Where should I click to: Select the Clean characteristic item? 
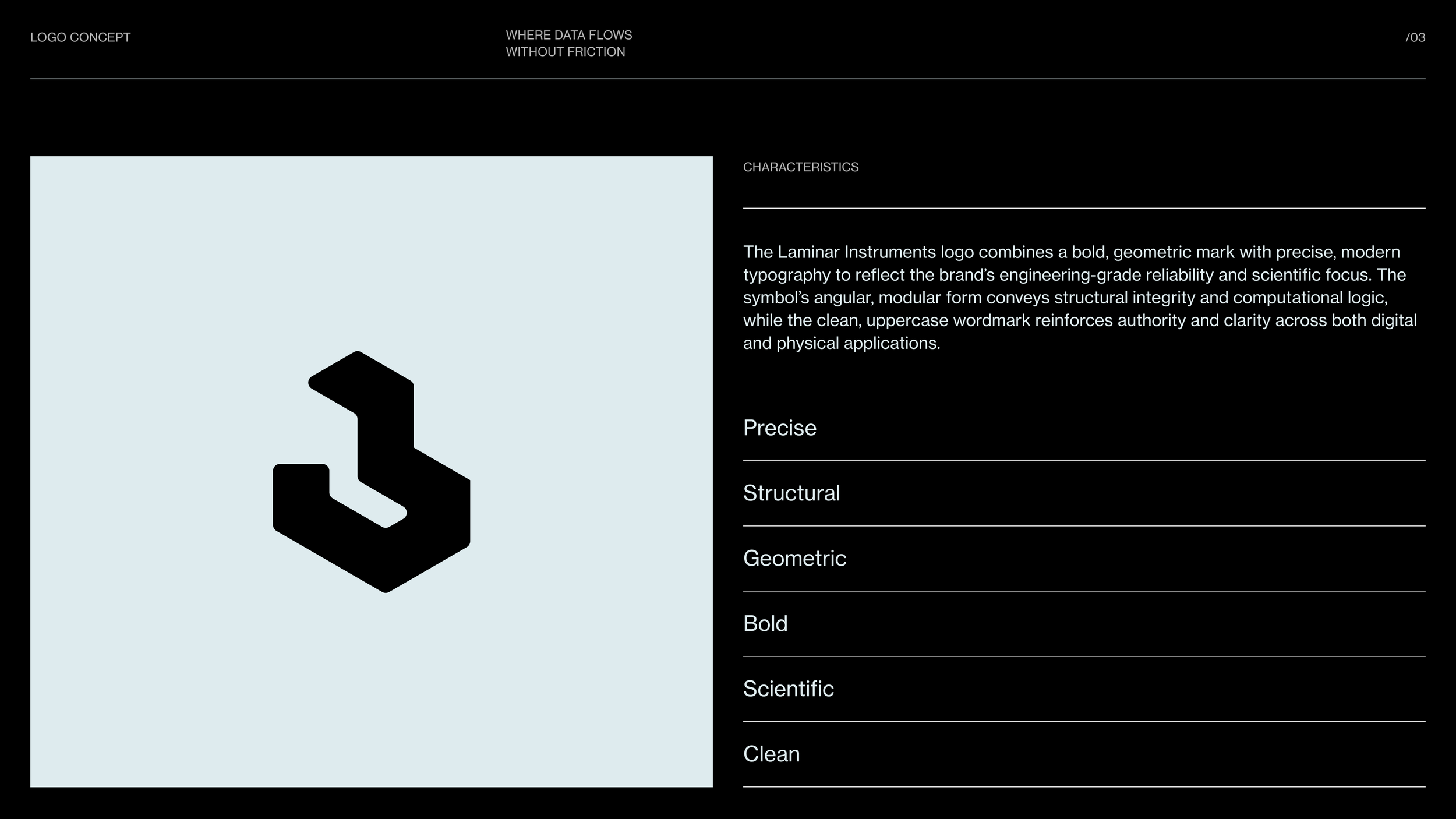point(771,754)
